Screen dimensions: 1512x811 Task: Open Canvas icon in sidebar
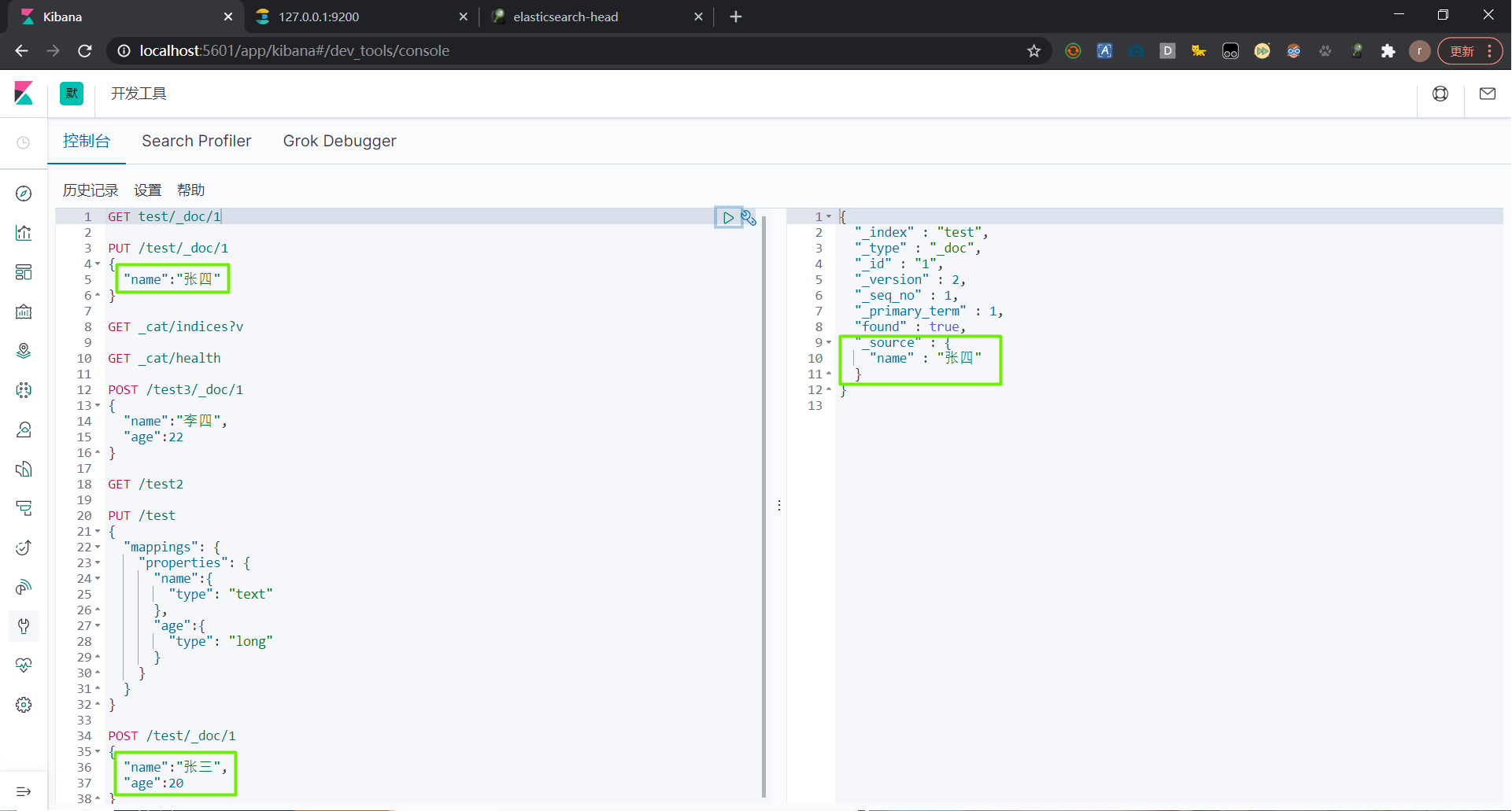click(24, 311)
